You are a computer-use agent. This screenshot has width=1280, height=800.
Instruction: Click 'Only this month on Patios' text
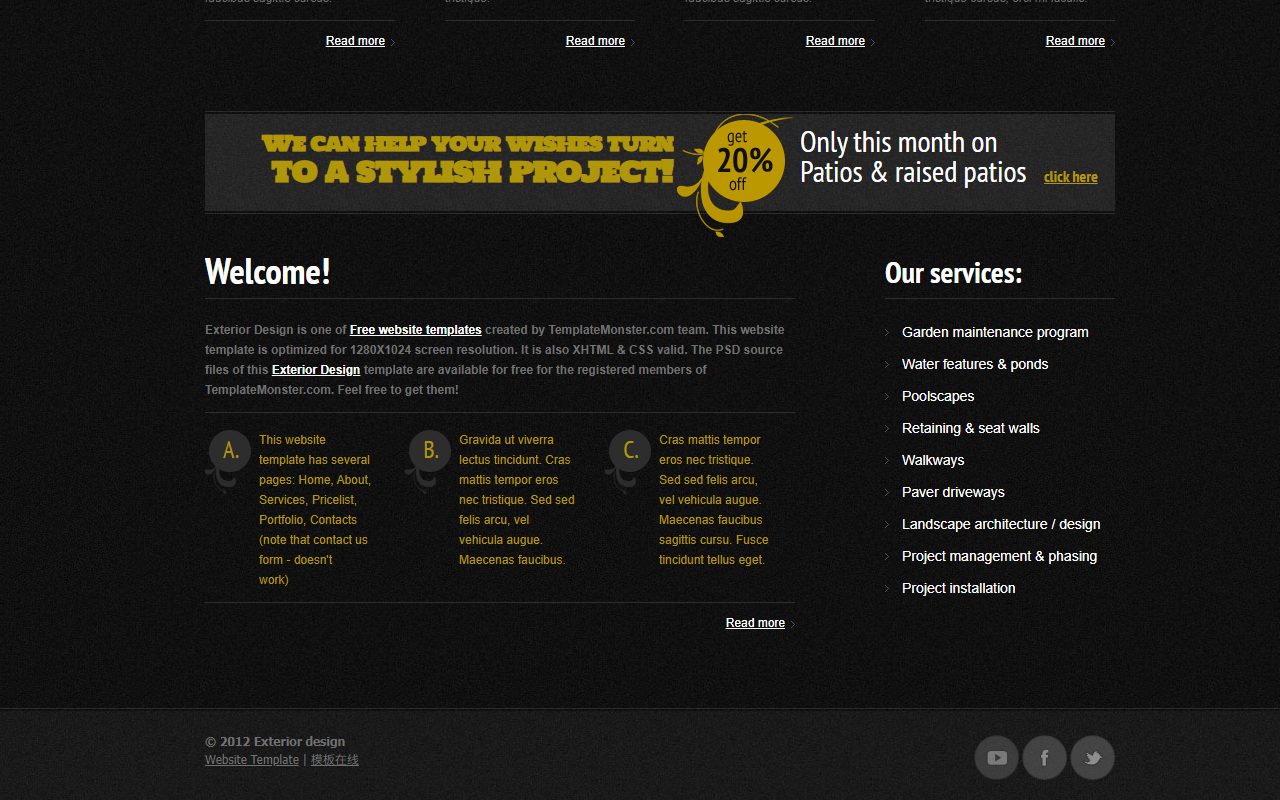(x=913, y=157)
